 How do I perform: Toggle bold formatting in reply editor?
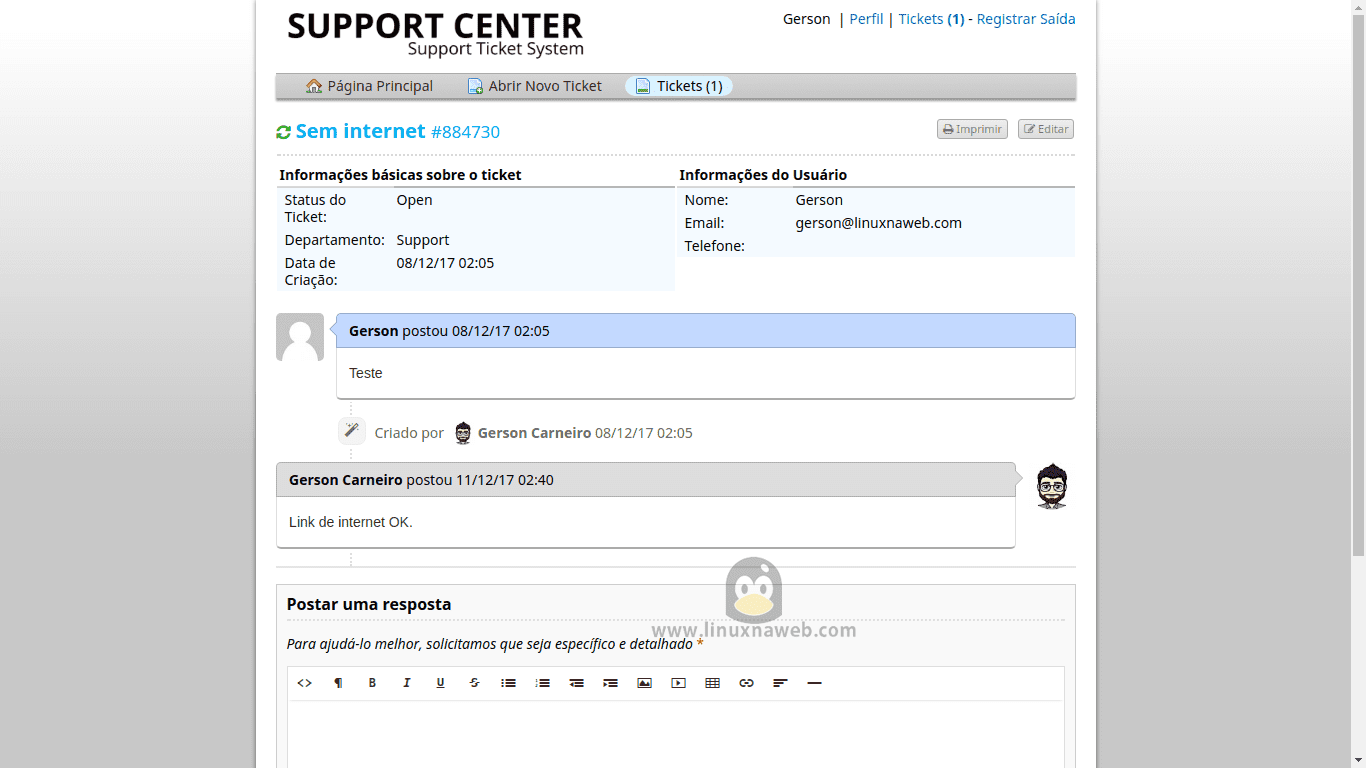(372, 683)
